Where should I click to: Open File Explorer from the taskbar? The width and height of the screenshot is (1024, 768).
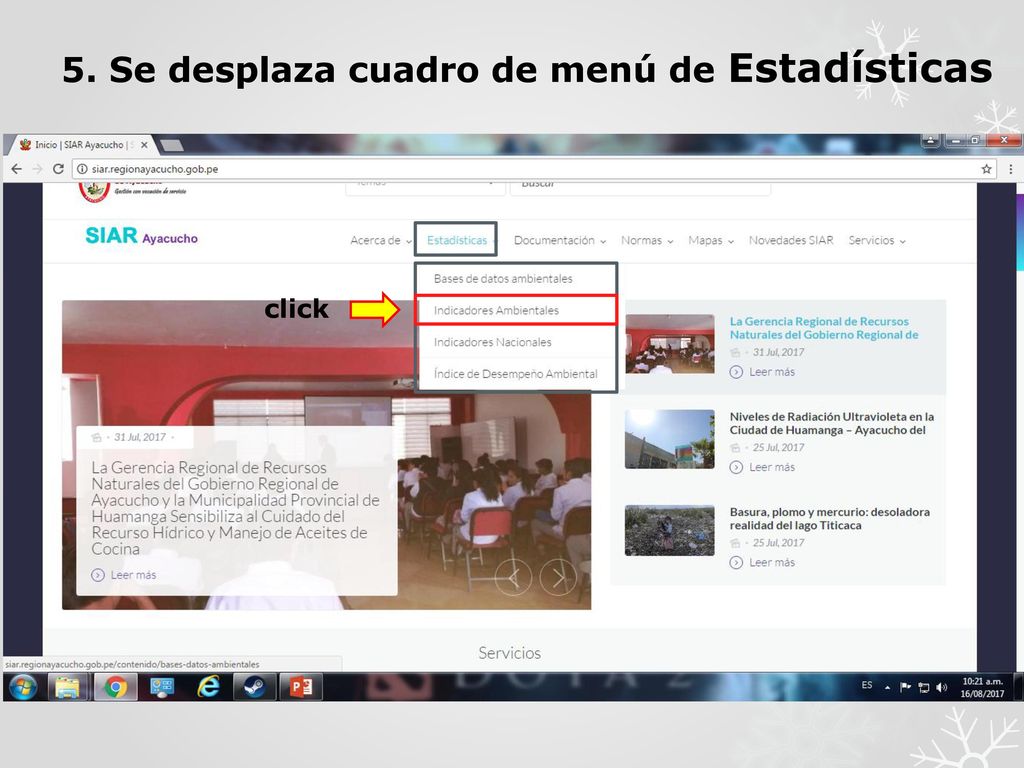[x=67, y=687]
